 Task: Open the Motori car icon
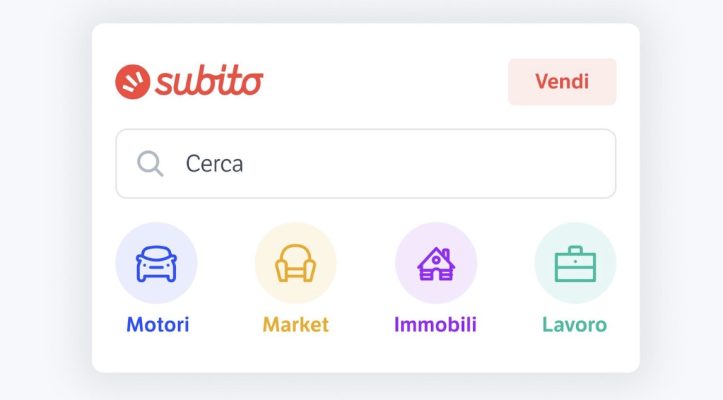click(x=157, y=264)
